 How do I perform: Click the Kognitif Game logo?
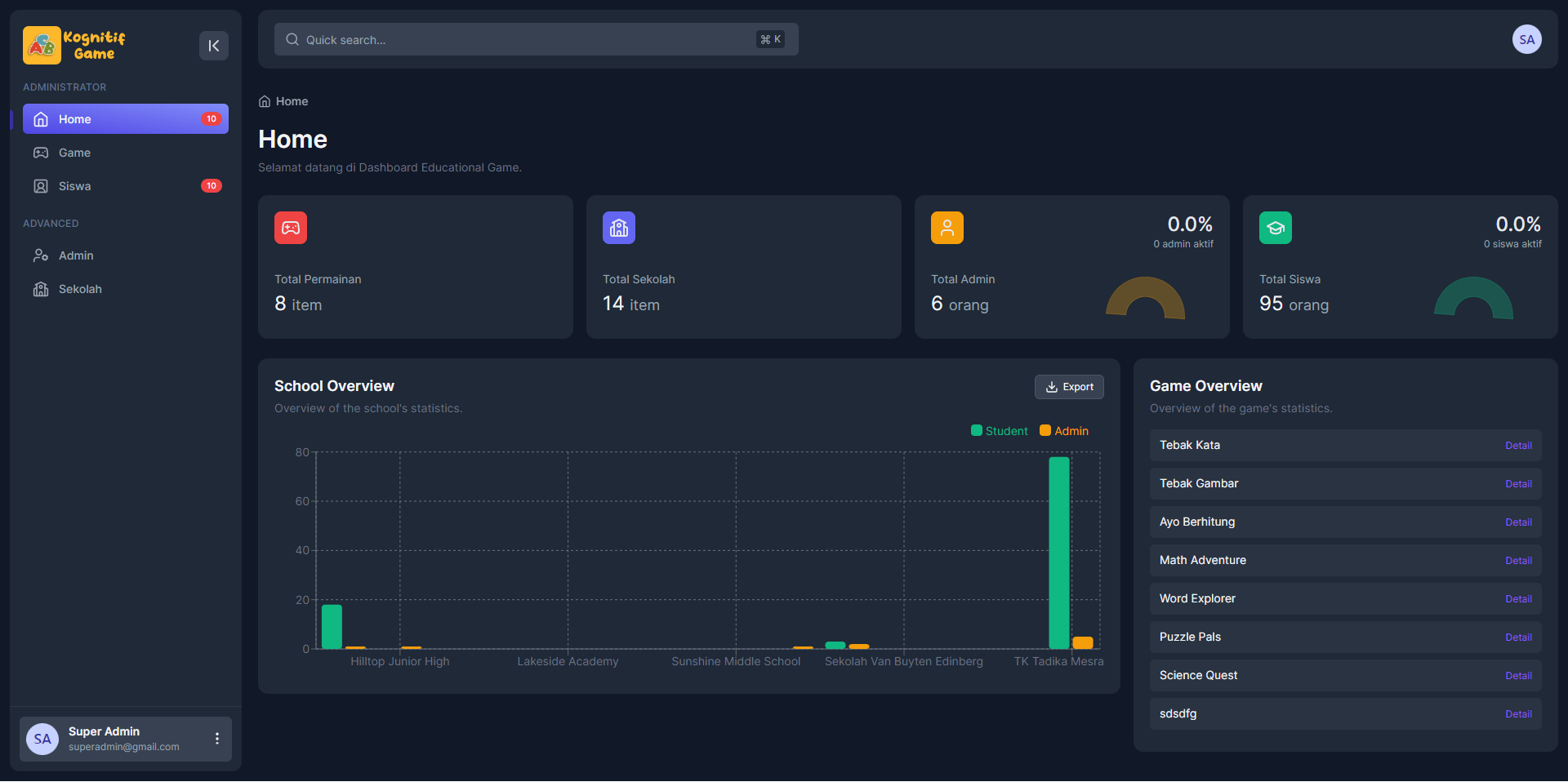tap(74, 46)
